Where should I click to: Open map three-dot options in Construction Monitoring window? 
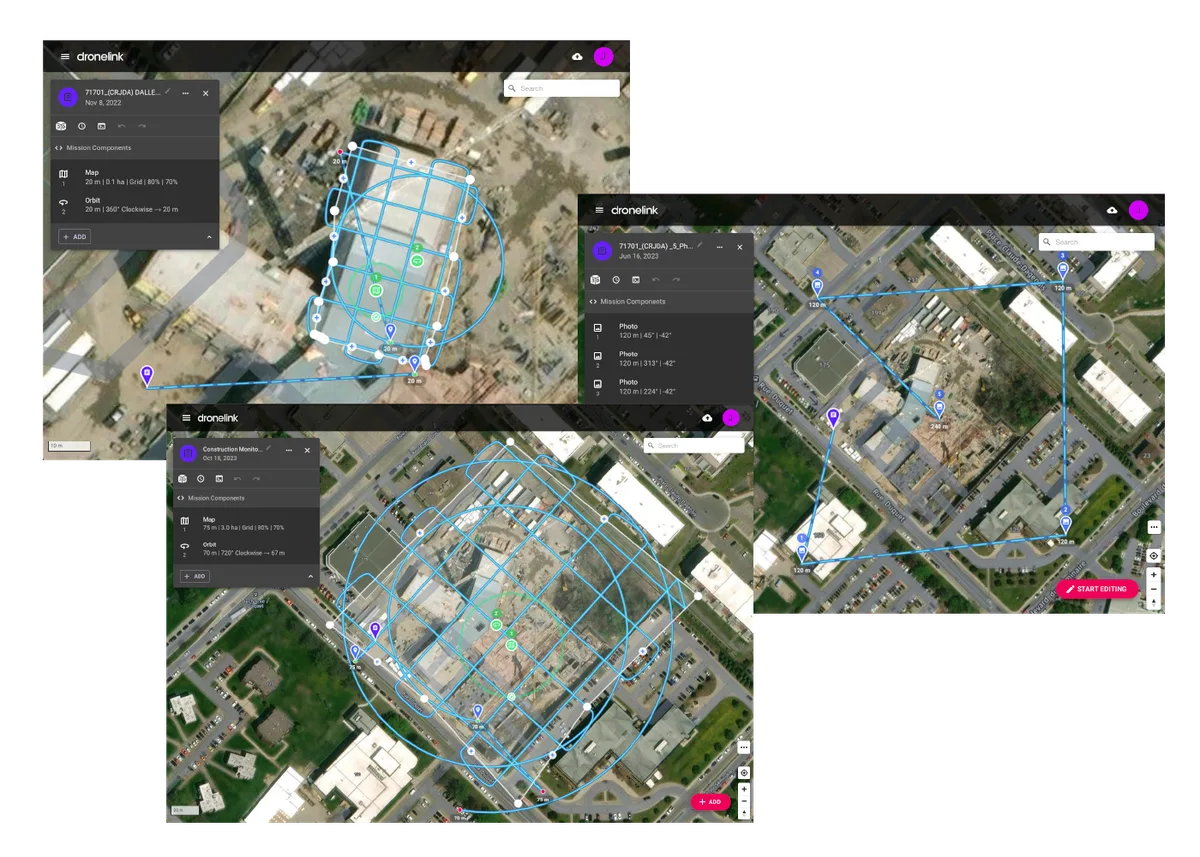click(x=744, y=747)
